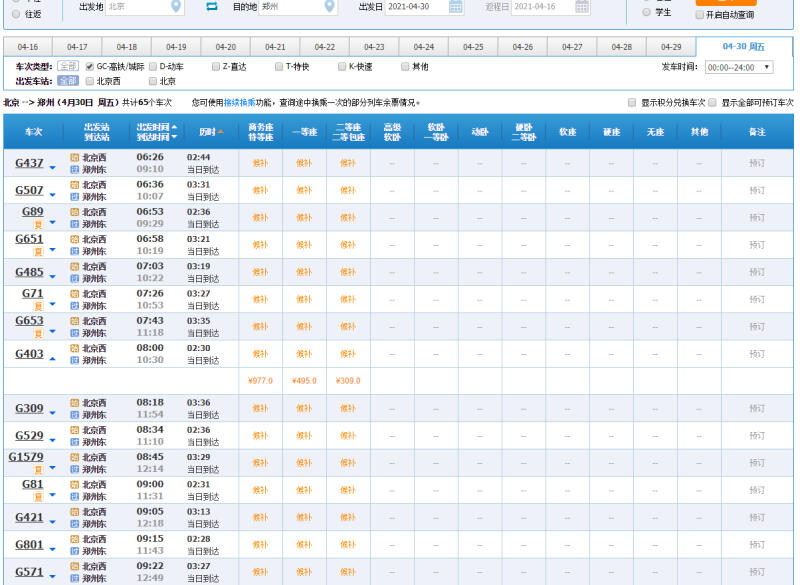Uncheck the GC-高铁/城际 train type checkbox
800x585 pixels.
[90, 66]
